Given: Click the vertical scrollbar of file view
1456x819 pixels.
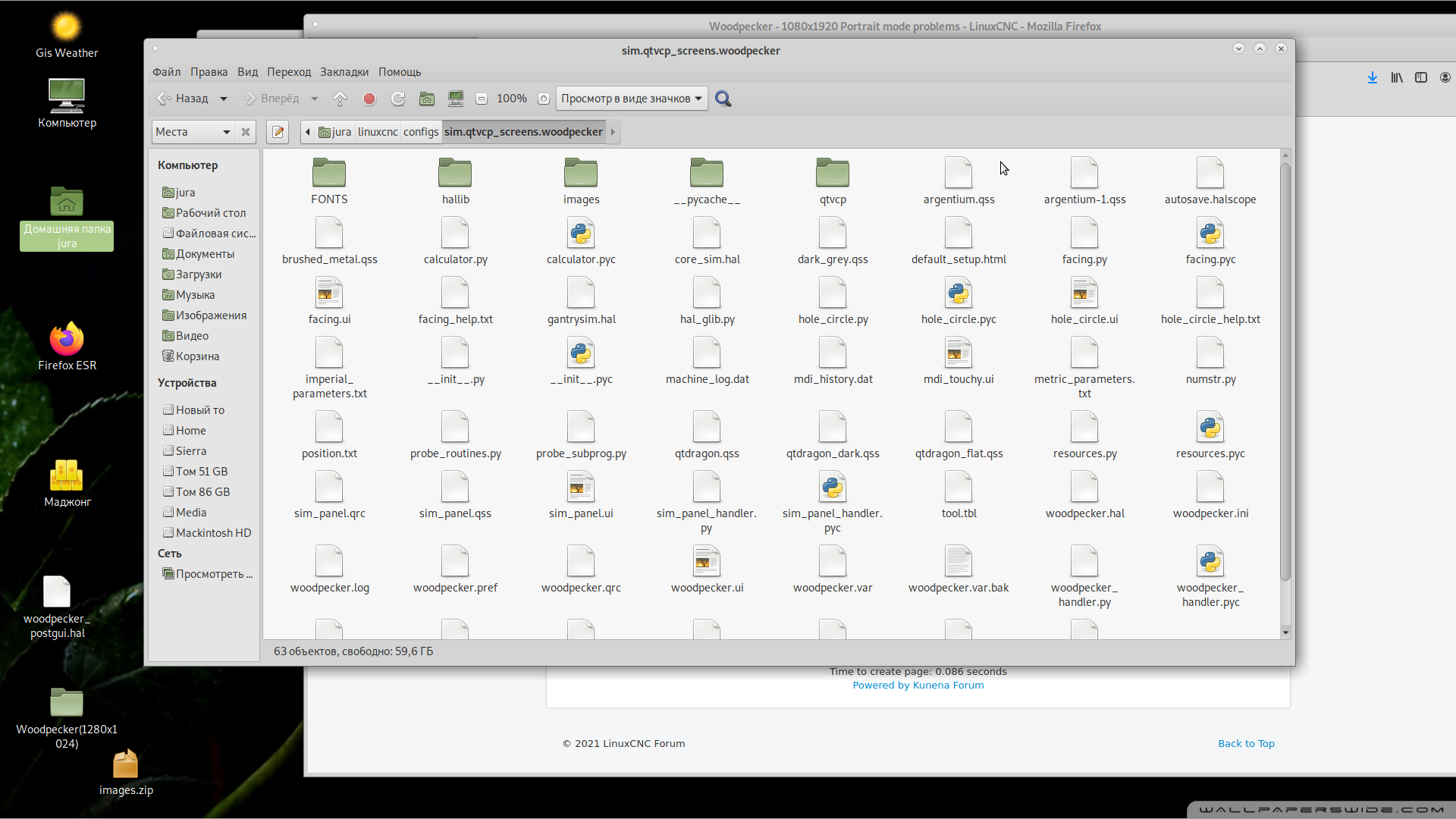Looking at the screenshot, I should 1285,372.
